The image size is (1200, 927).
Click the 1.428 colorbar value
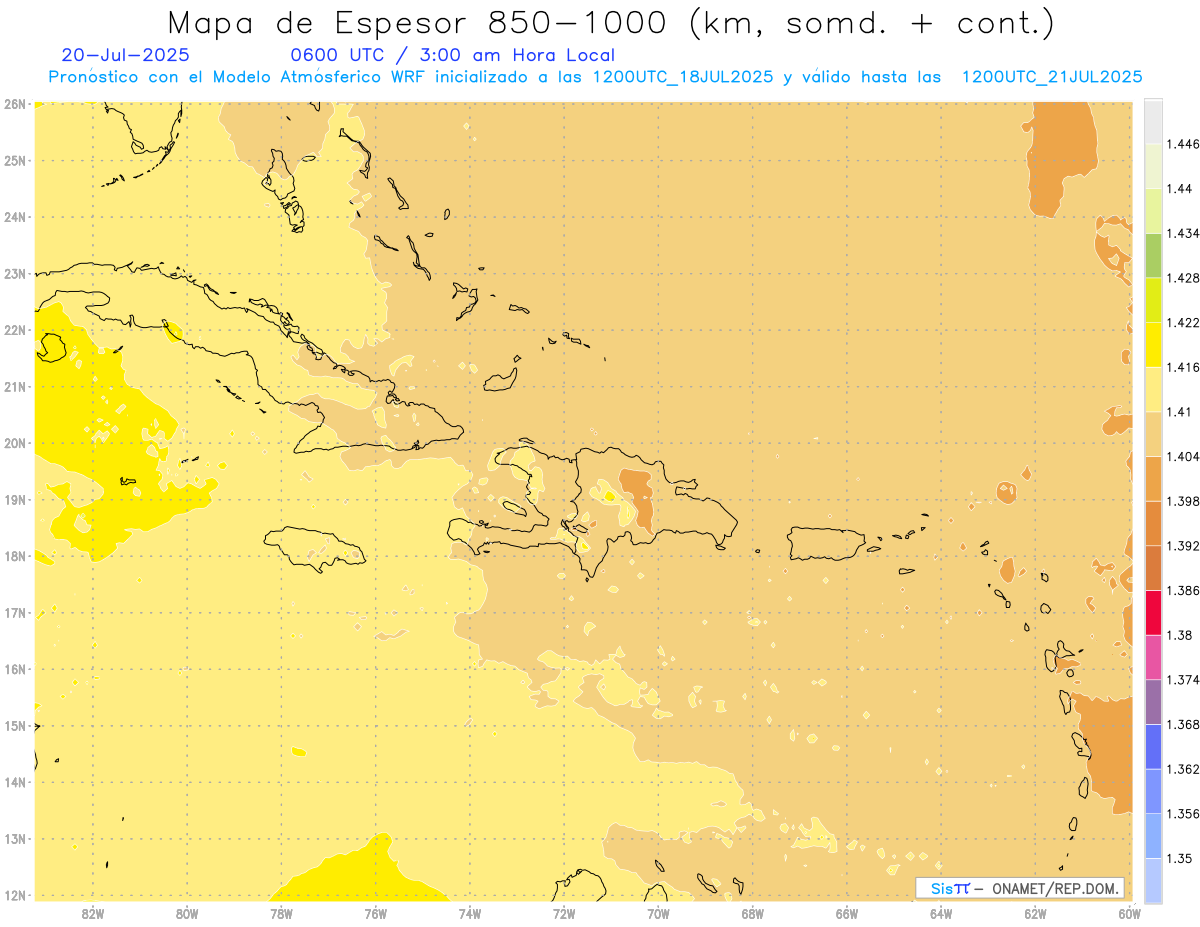click(1183, 278)
